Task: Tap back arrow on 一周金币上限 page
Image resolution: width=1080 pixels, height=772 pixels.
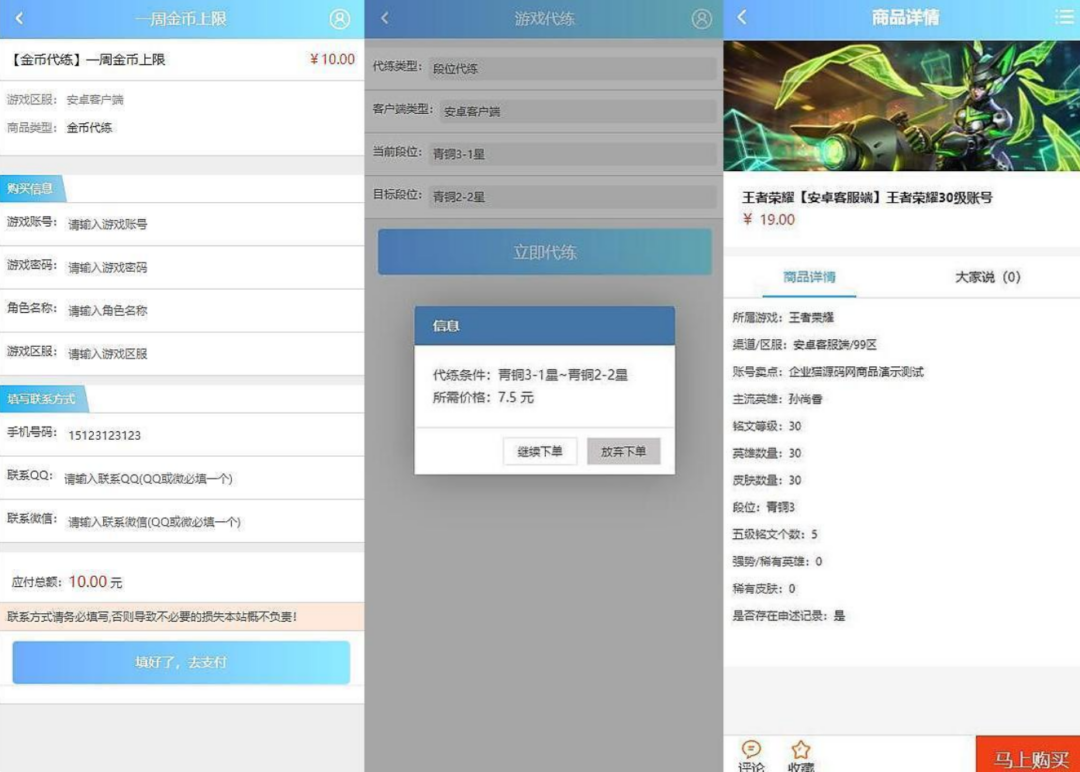Action: point(19,19)
